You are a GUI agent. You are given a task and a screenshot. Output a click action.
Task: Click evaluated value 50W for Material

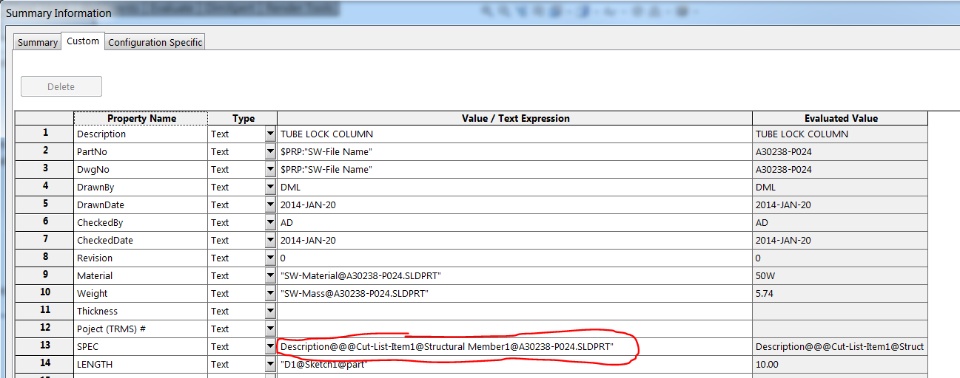click(840, 276)
